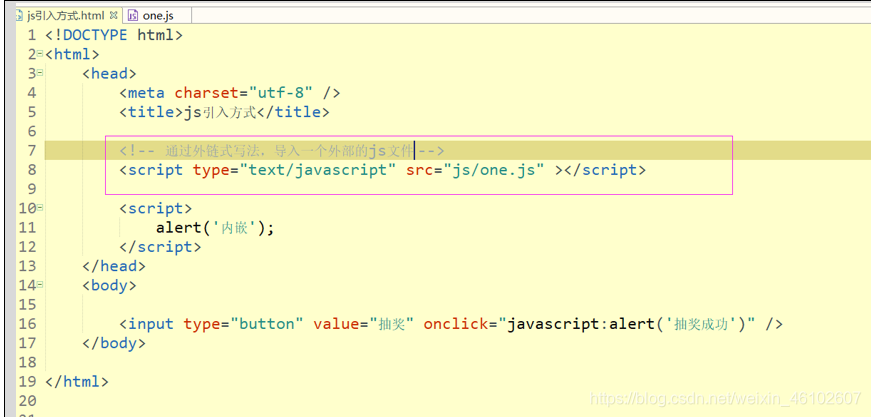The image size is (871, 417).
Task: Collapse the head element at line 3
Action: (x=40, y=73)
